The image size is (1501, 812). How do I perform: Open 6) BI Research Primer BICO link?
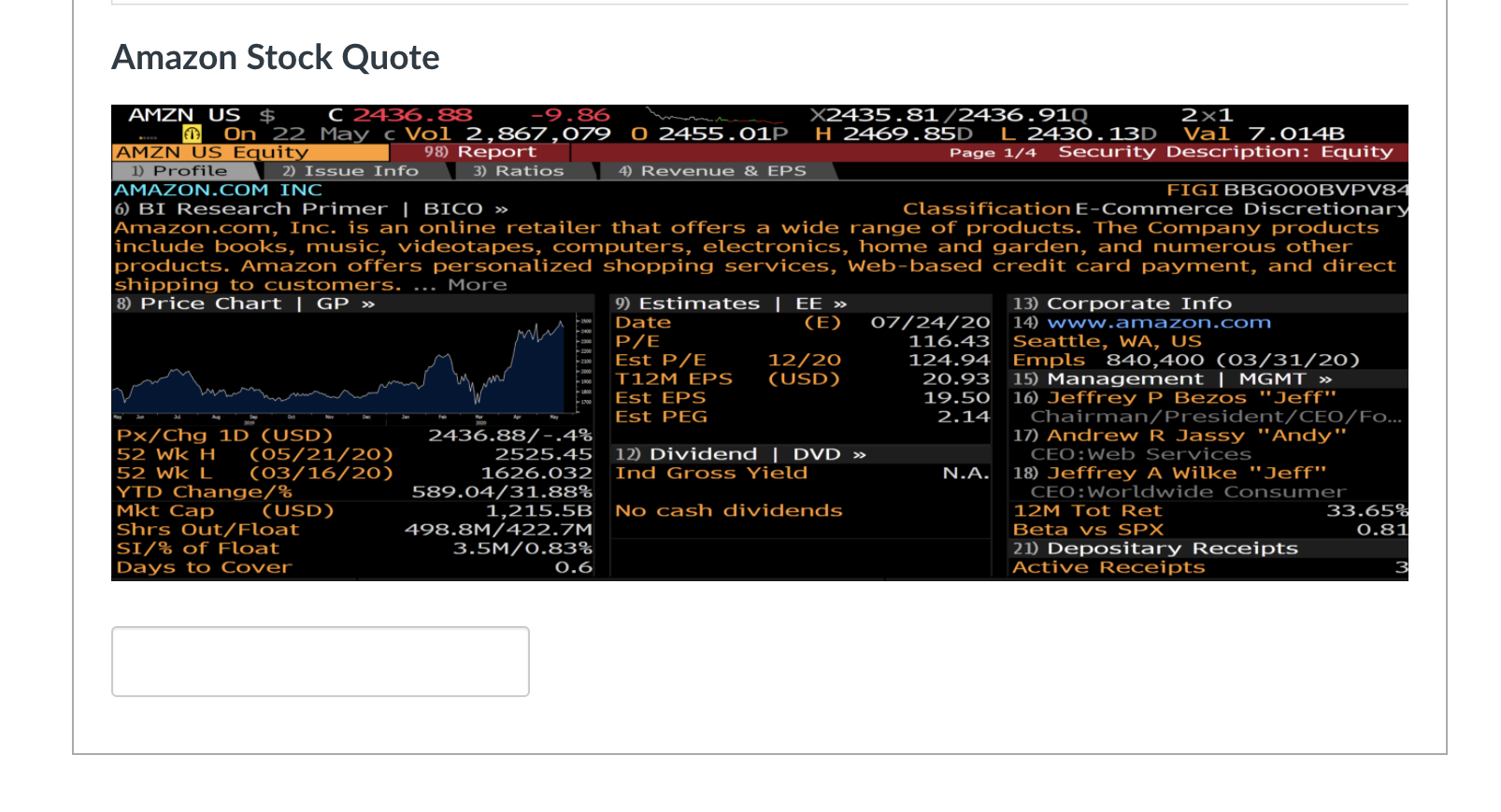[x=314, y=209]
